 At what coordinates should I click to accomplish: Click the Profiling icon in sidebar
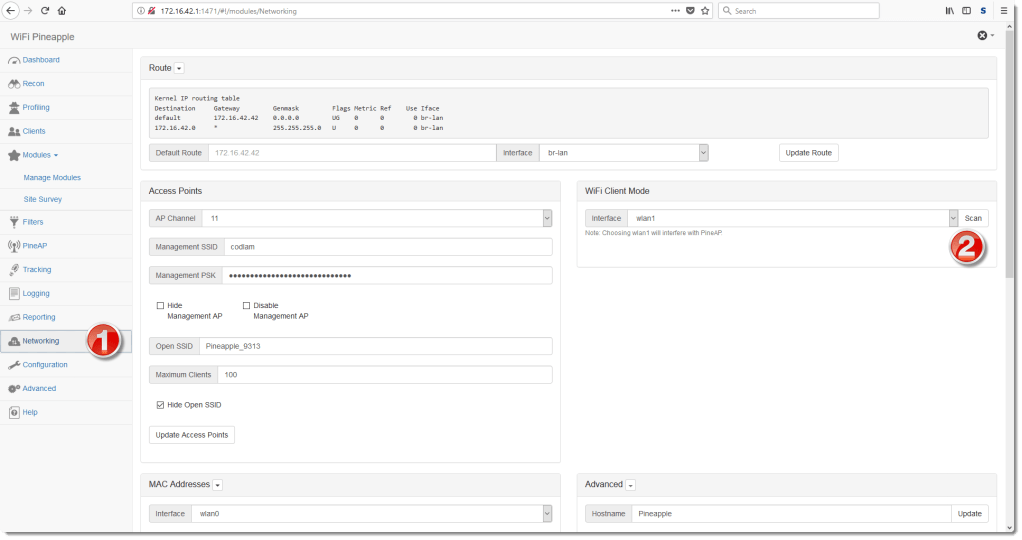(x=14, y=108)
